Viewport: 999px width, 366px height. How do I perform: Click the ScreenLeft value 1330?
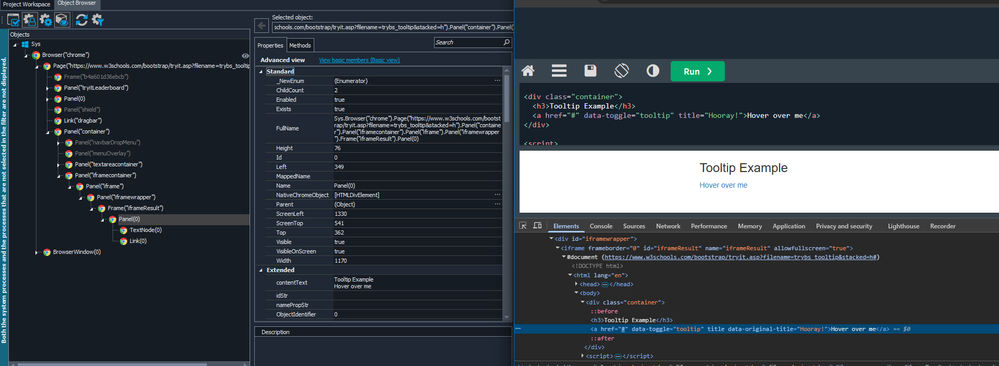coord(340,214)
